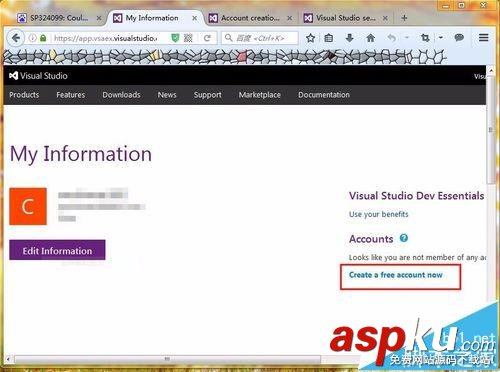Open dropdown arrow next to crop icon
The height and width of the screenshot is (372, 500).
pyautogui.click(x=441, y=38)
